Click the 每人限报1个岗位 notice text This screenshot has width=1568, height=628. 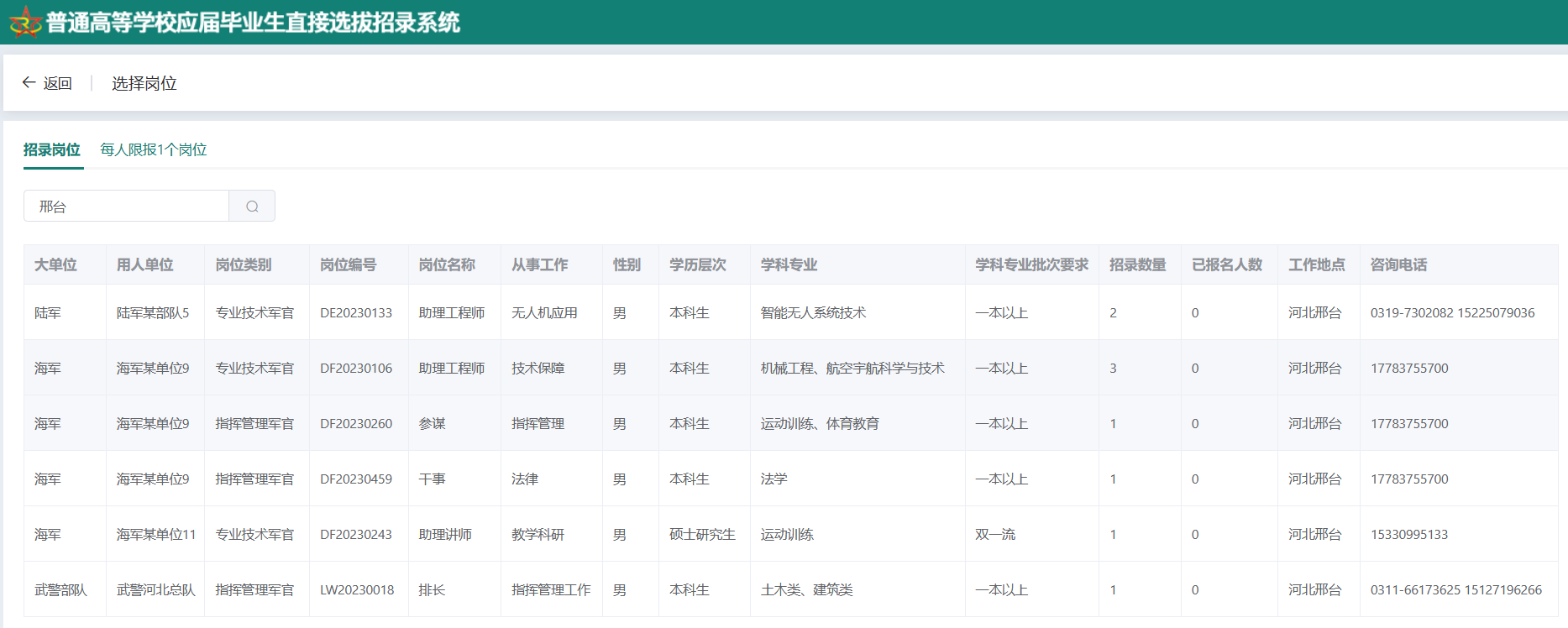(x=154, y=149)
